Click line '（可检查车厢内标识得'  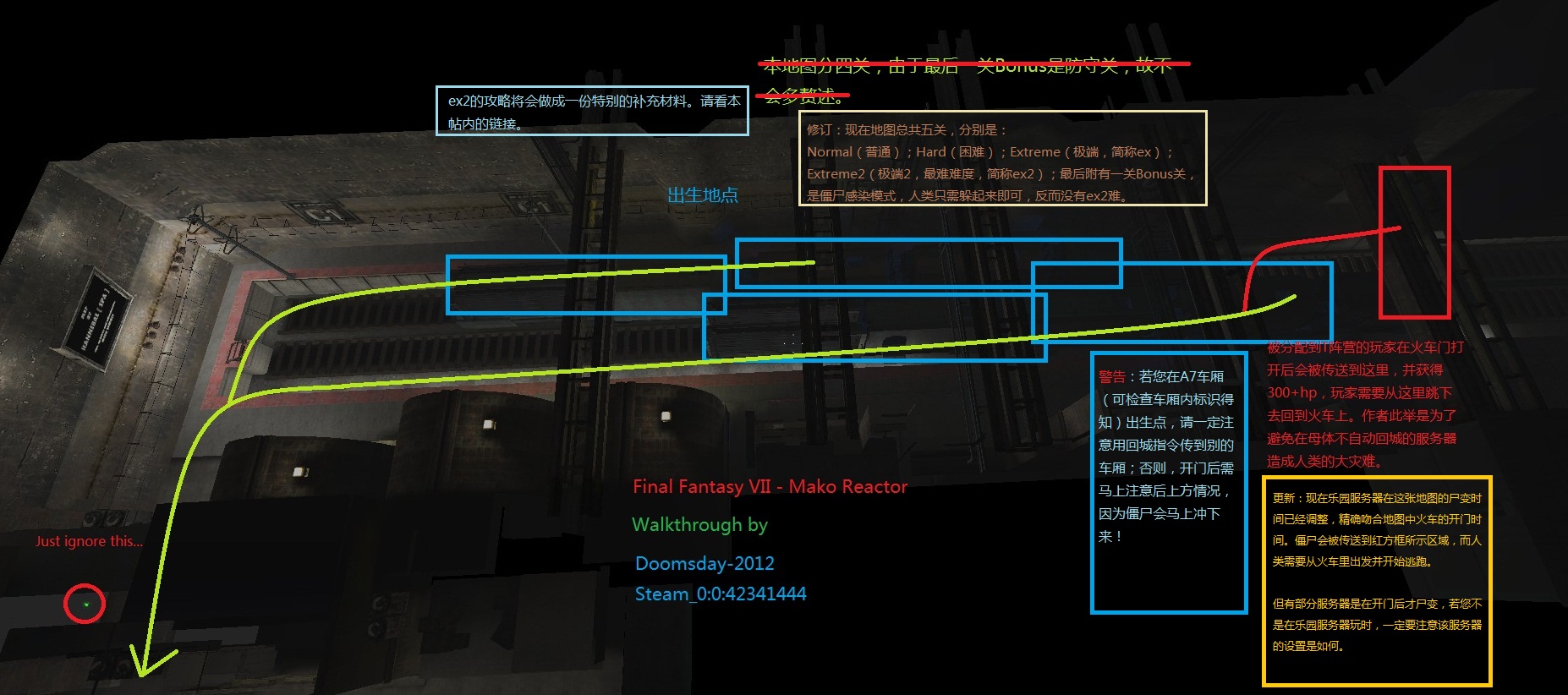pyautogui.click(x=1166, y=399)
